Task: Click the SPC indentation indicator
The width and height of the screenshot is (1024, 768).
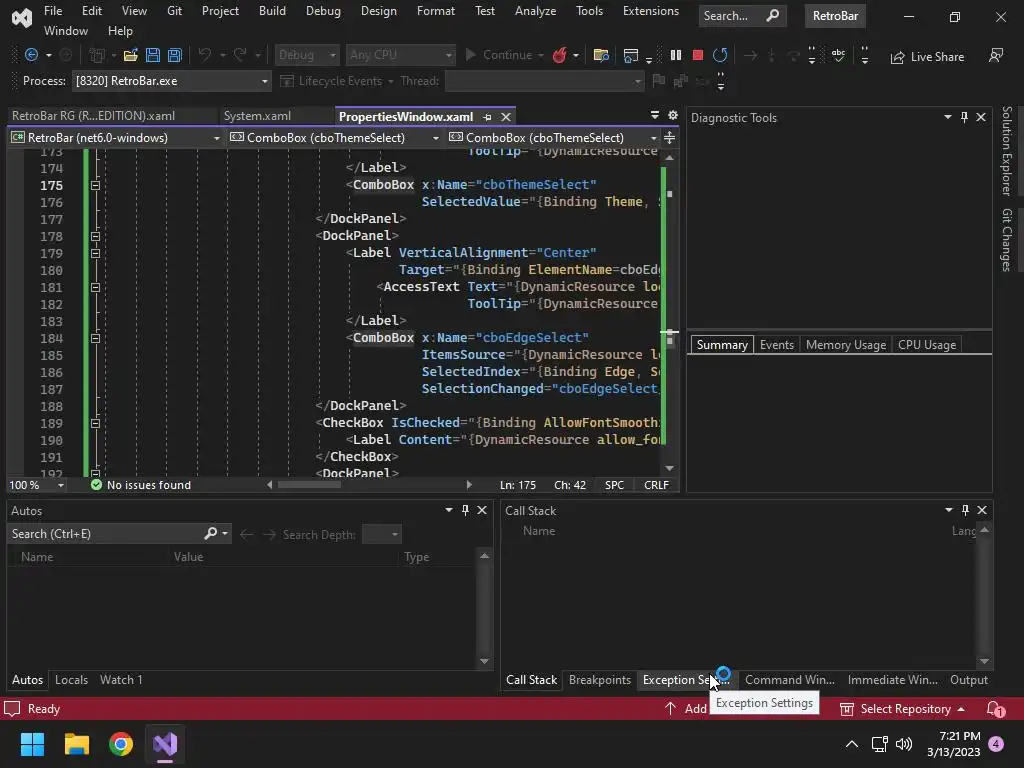Action: (x=614, y=485)
